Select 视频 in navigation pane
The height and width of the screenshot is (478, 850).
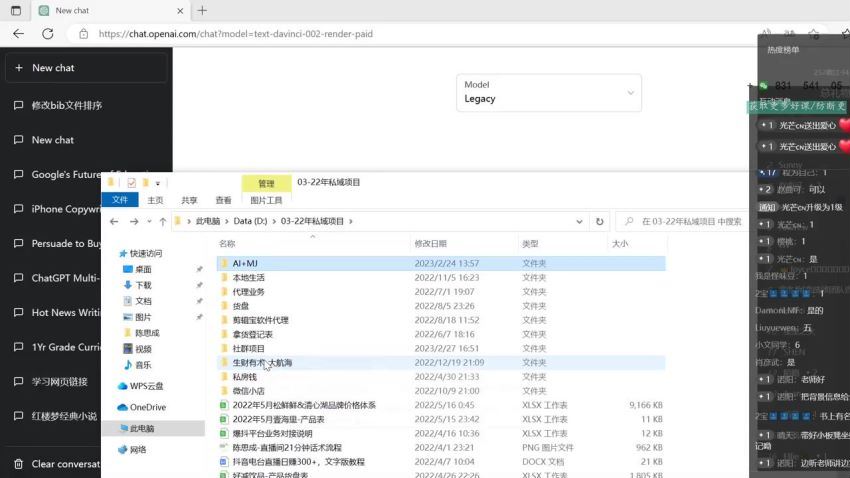click(137, 348)
